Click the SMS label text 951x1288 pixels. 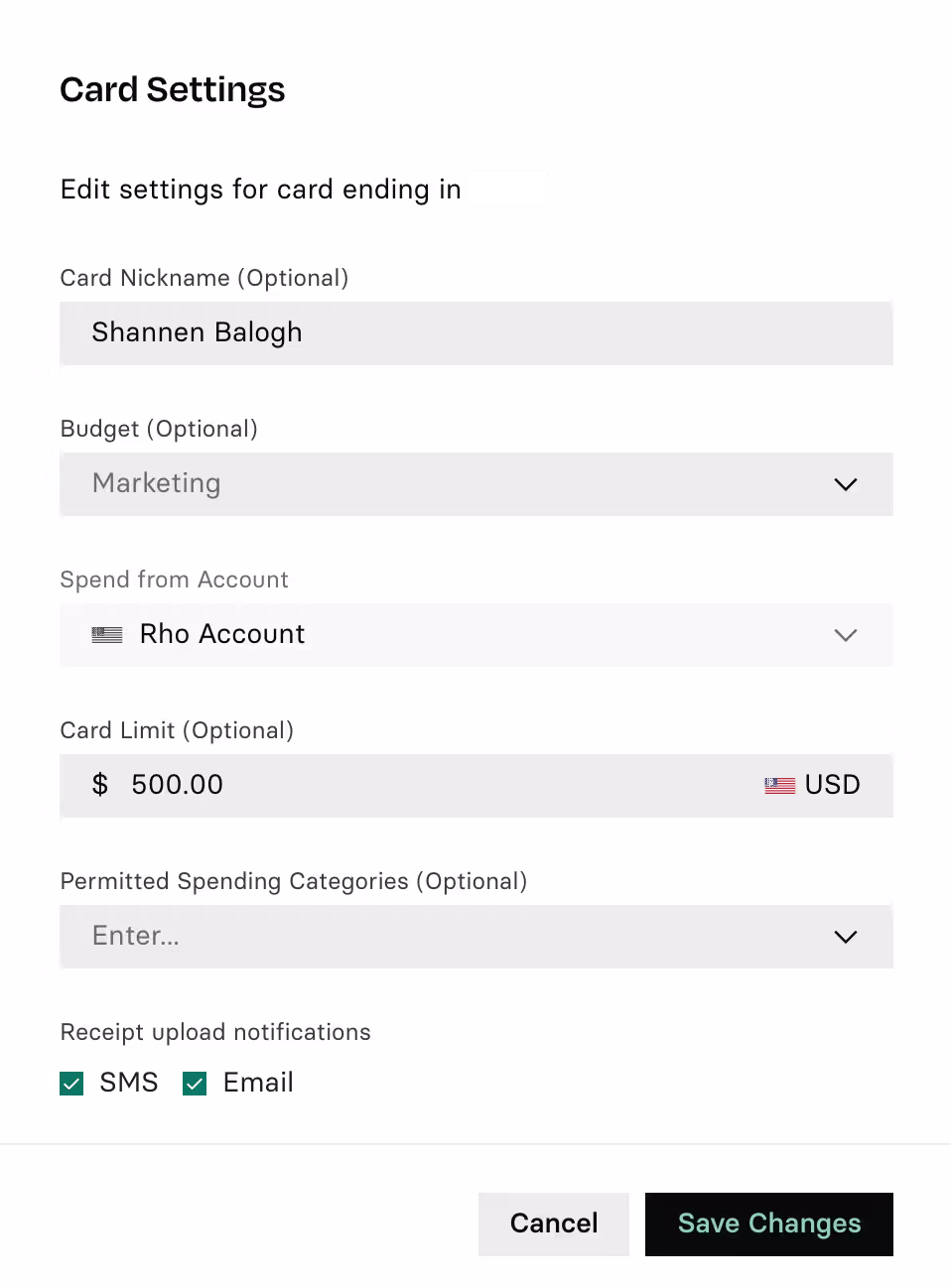129,1083
